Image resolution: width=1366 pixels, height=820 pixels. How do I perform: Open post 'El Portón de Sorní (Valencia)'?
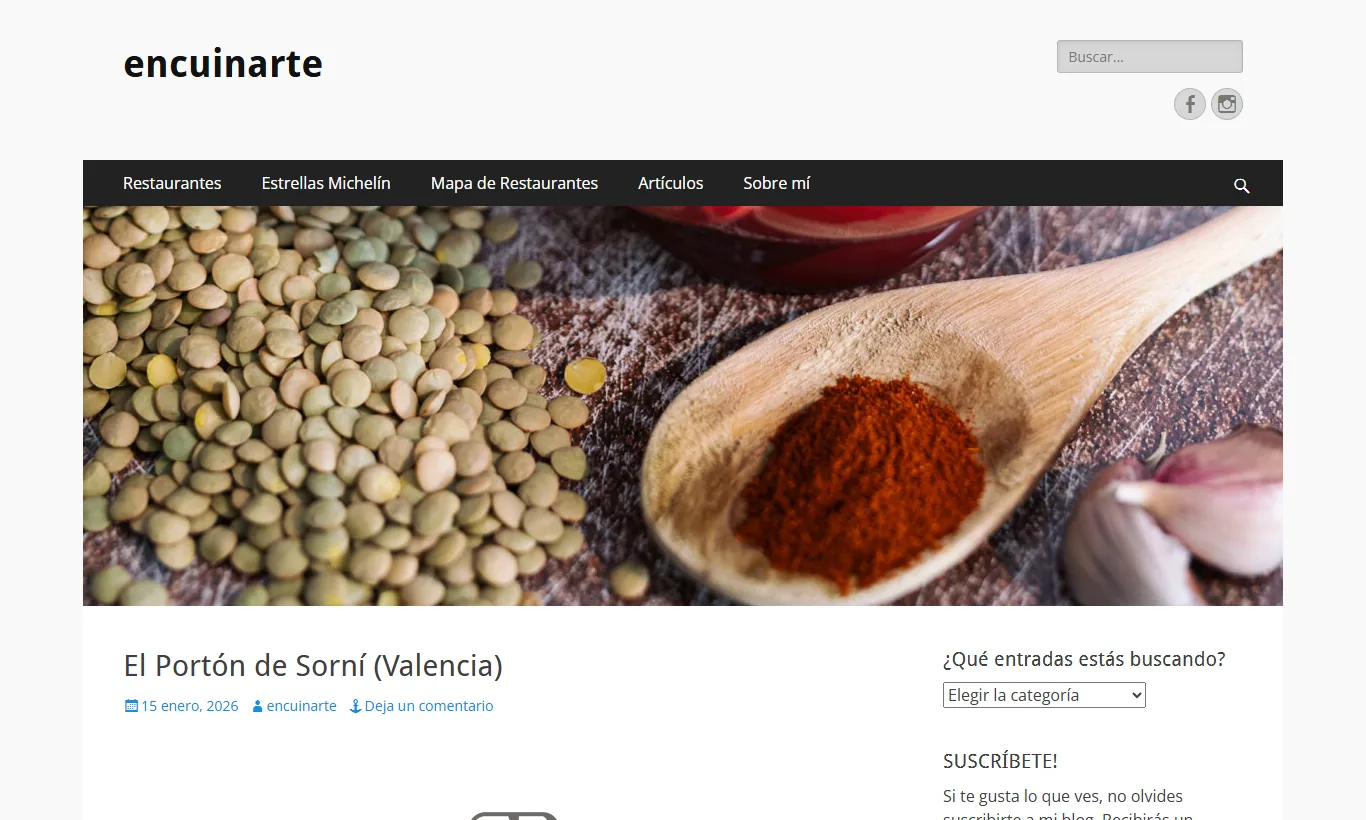point(313,665)
